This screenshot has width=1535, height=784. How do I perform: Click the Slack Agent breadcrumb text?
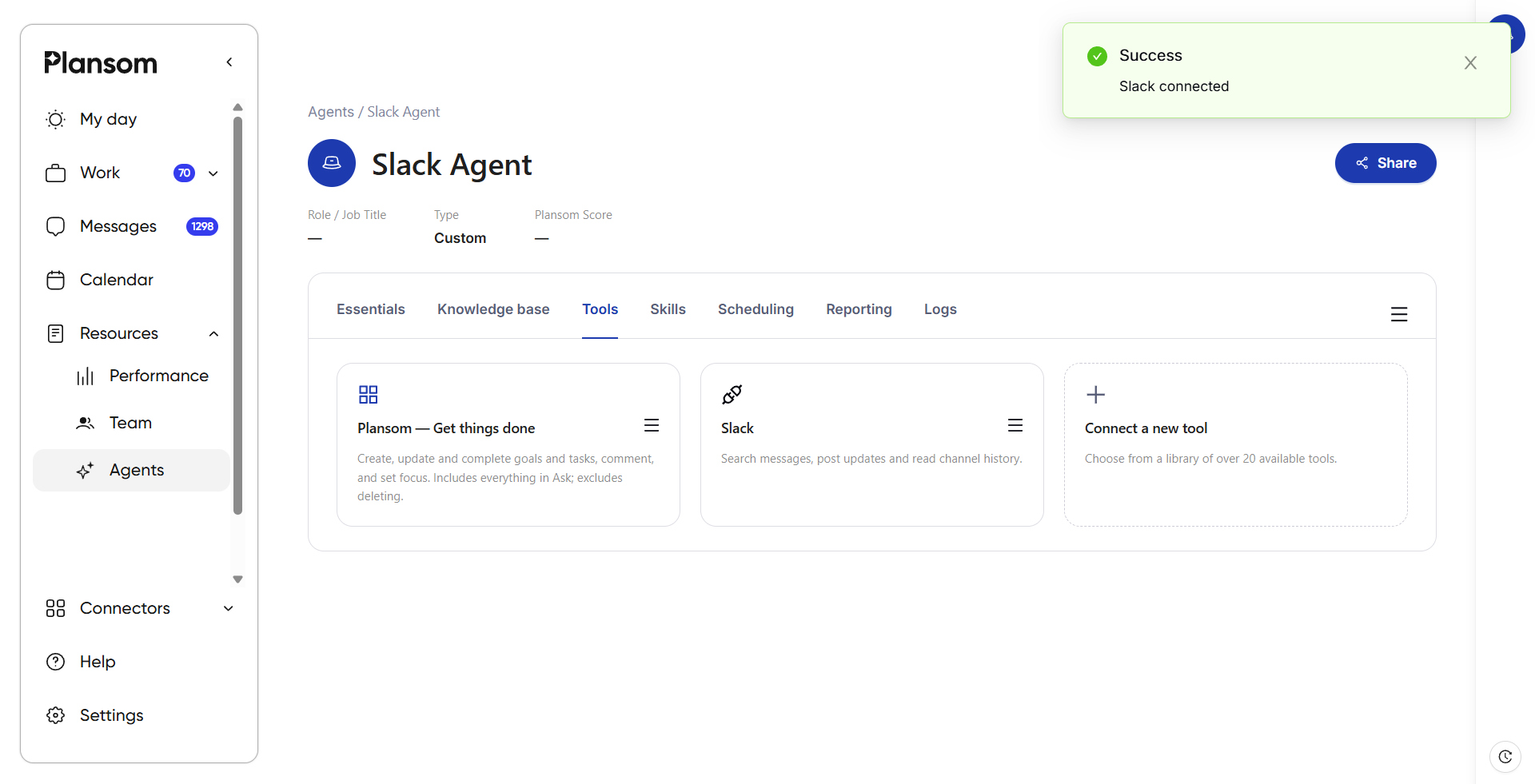tap(403, 112)
